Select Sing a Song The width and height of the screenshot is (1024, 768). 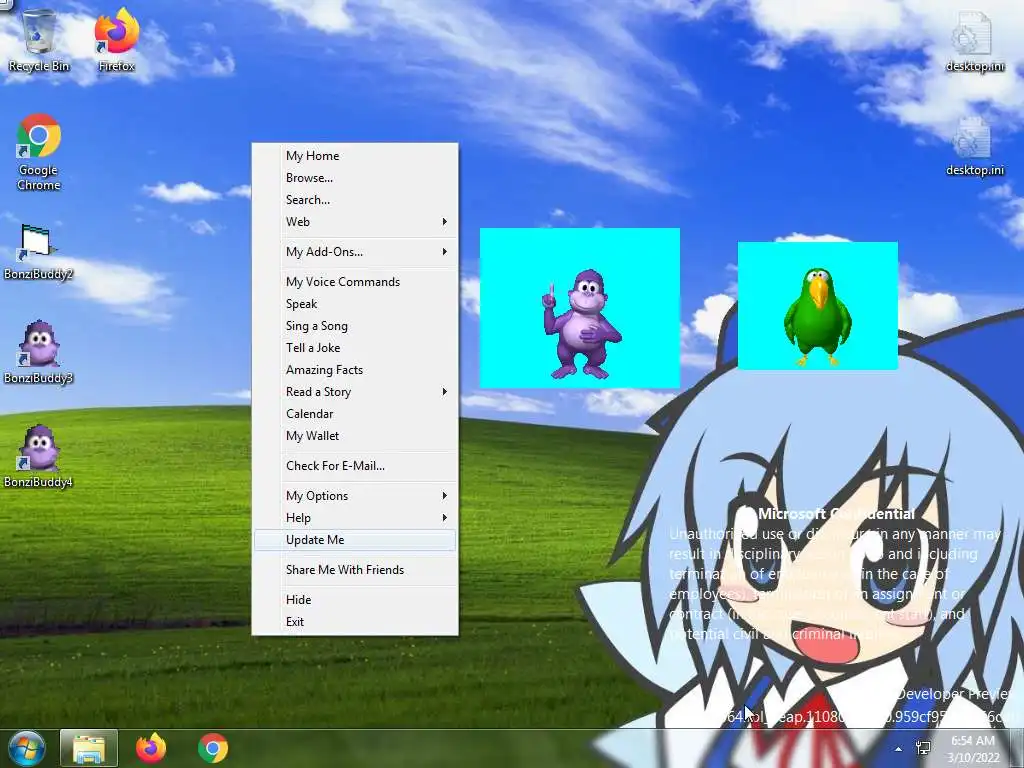pyautogui.click(x=355, y=326)
